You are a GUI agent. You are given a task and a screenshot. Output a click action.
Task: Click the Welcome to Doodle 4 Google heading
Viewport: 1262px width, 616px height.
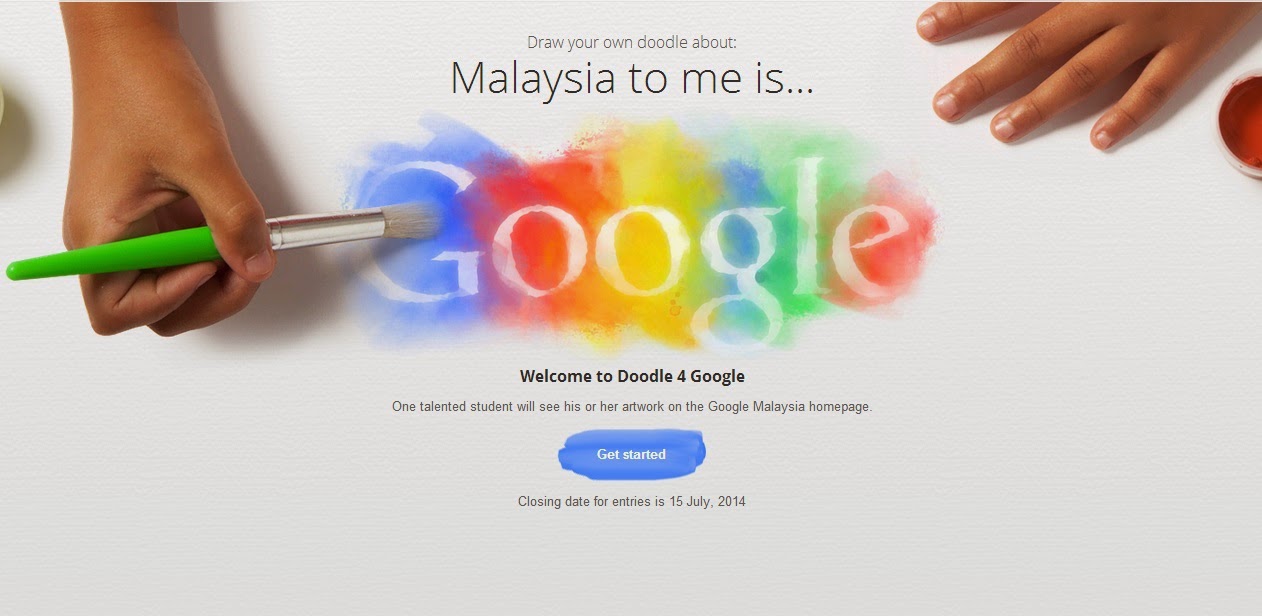pos(632,376)
